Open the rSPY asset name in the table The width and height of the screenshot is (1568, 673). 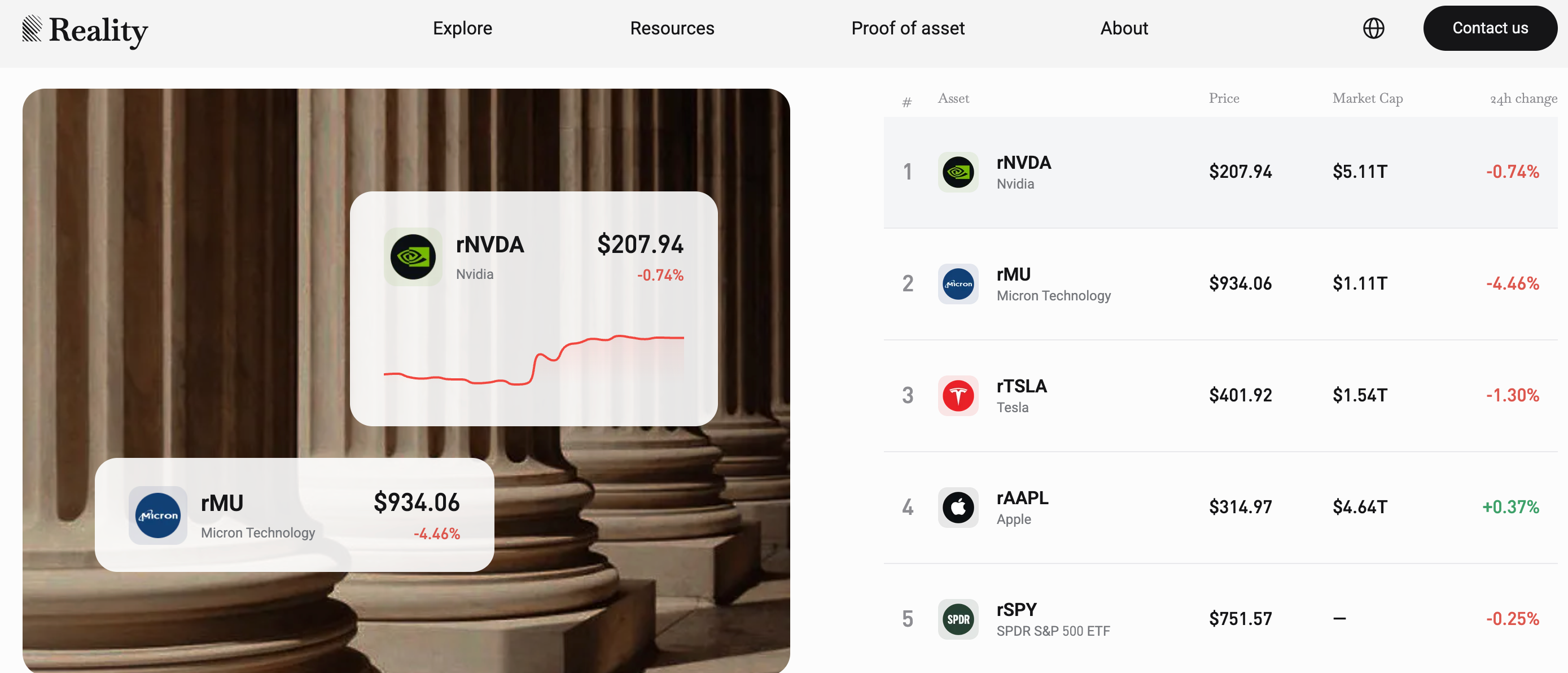pos(1017,610)
